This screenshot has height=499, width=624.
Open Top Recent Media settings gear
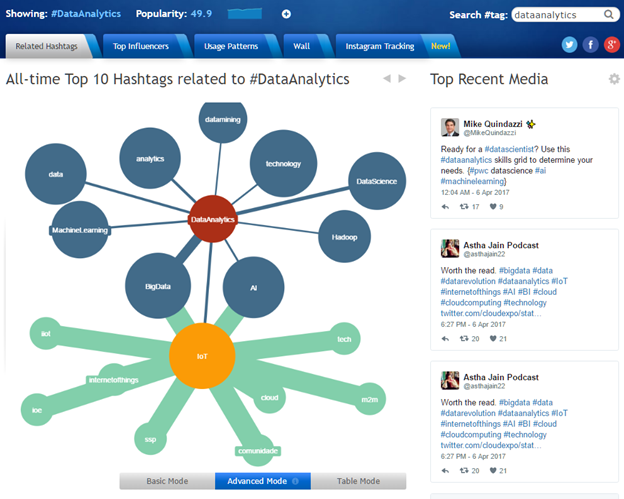(x=614, y=79)
